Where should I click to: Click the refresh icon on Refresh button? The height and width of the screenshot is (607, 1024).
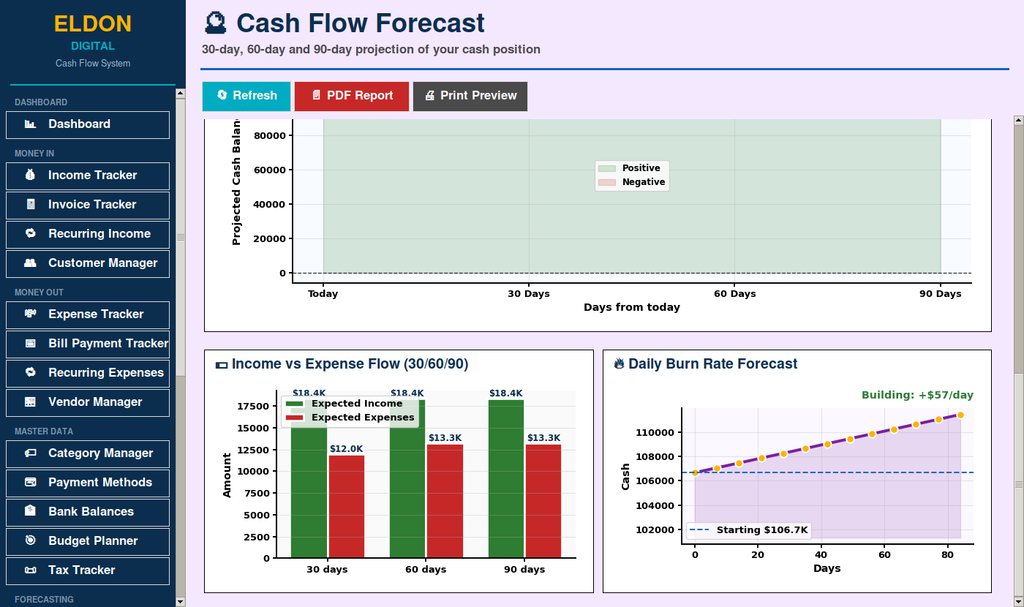click(x=222, y=95)
